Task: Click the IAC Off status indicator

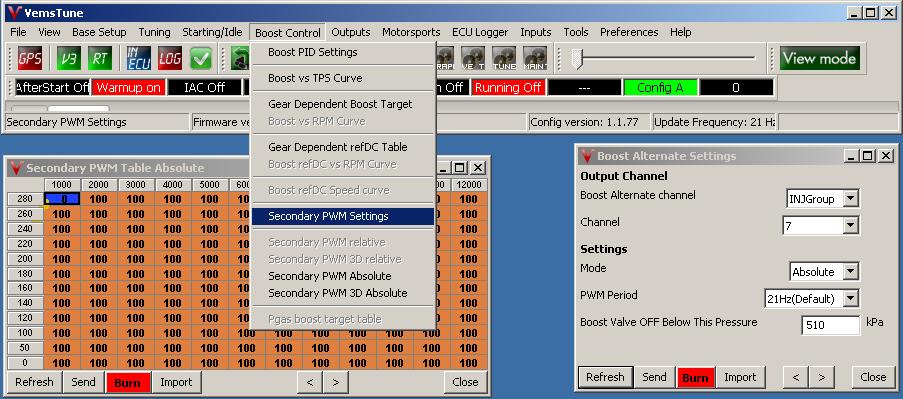Action: coord(204,88)
